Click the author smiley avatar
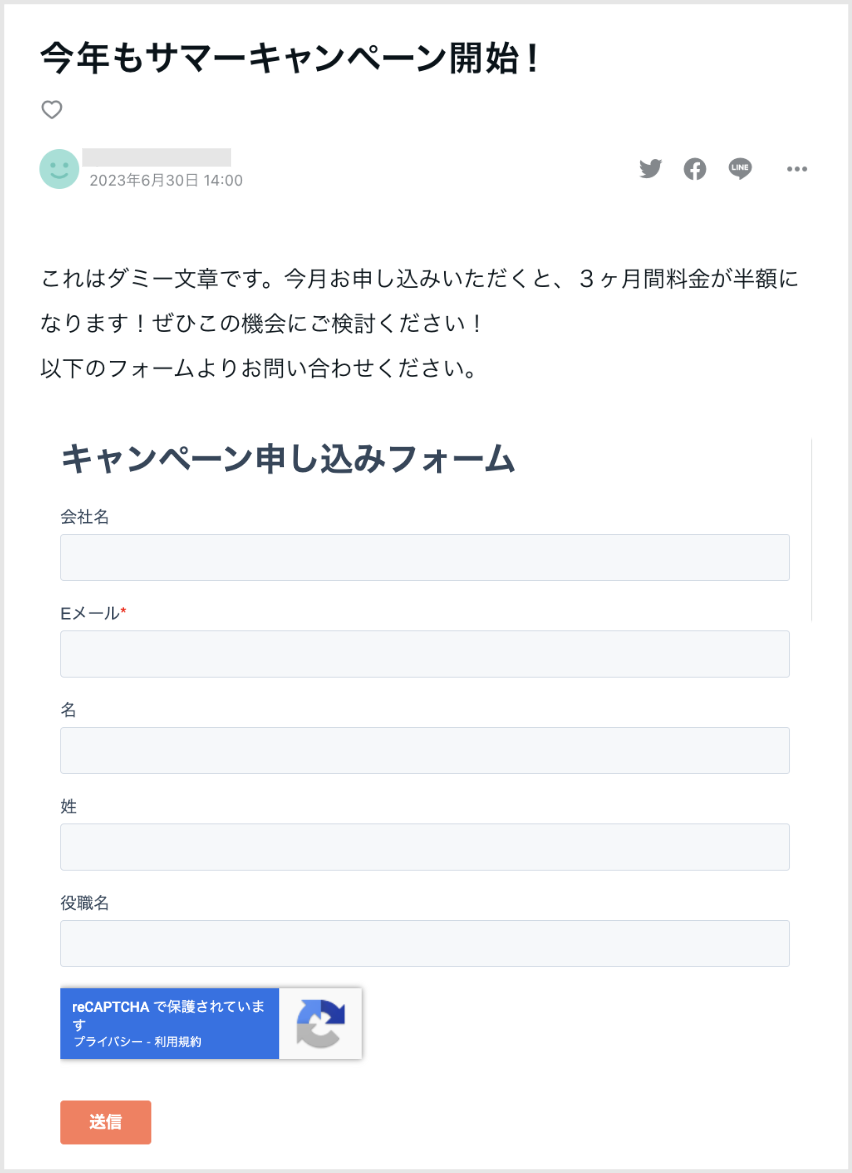The width and height of the screenshot is (852, 1173). [59, 168]
